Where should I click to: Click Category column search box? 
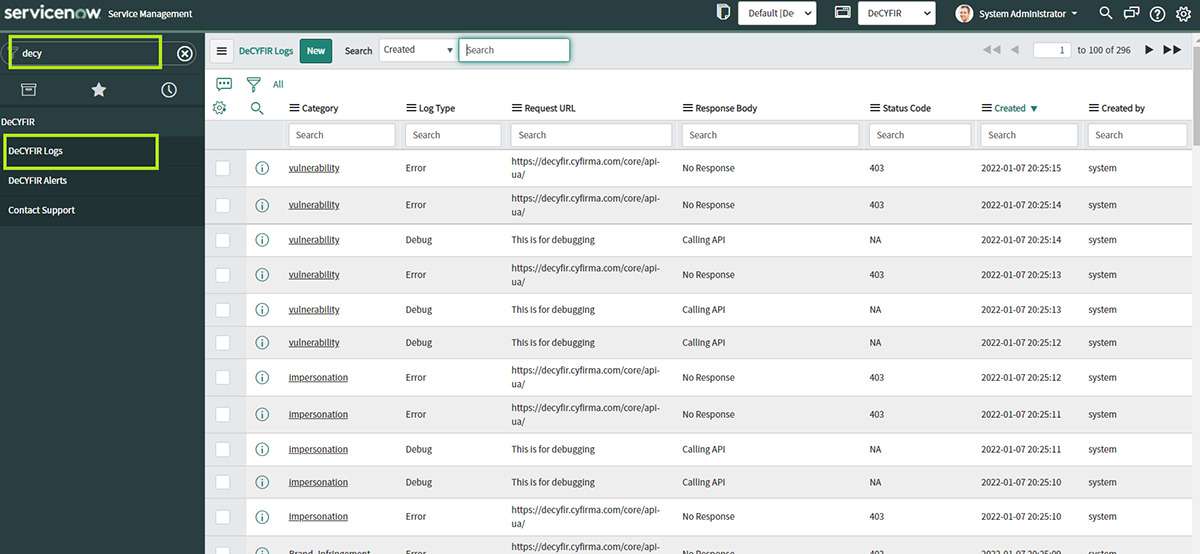coord(342,135)
